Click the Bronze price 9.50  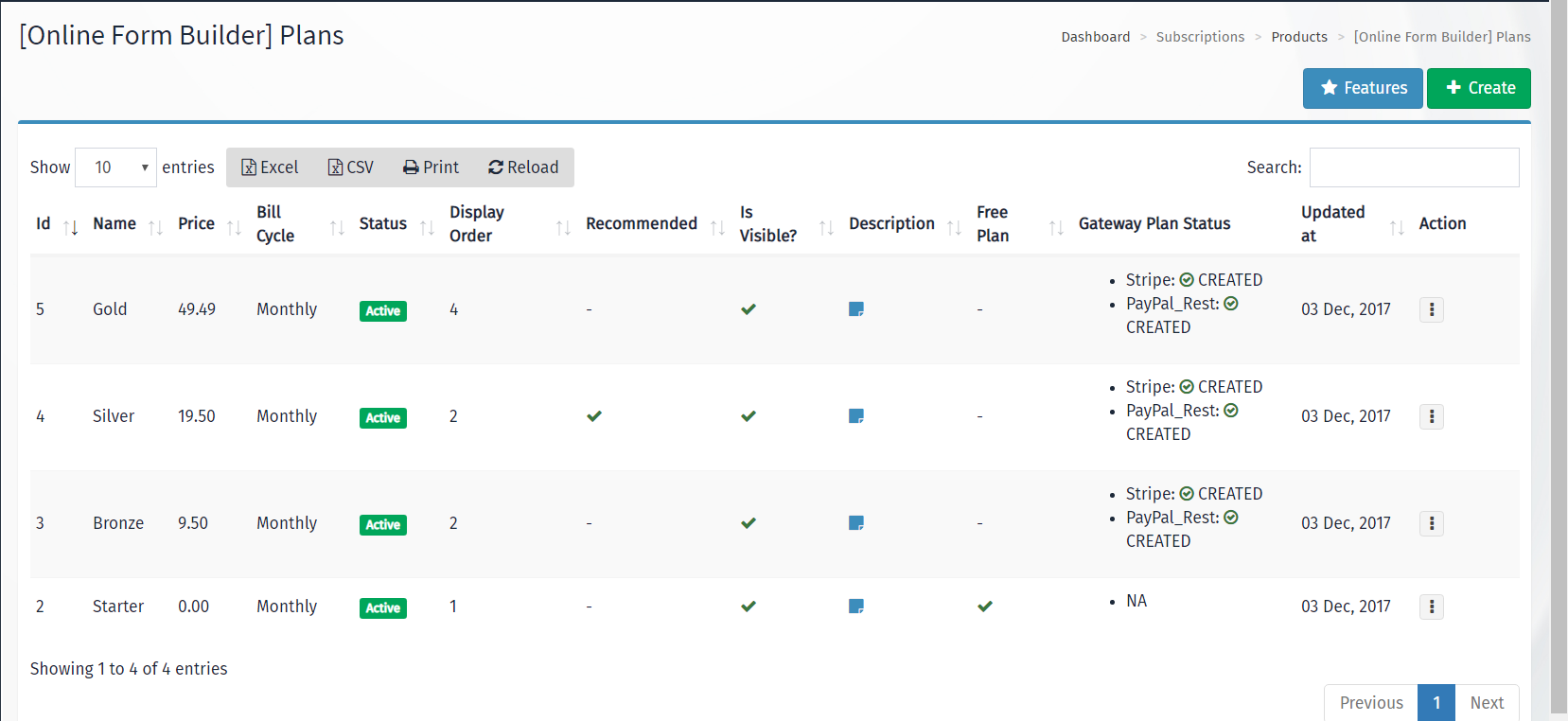(193, 523)
